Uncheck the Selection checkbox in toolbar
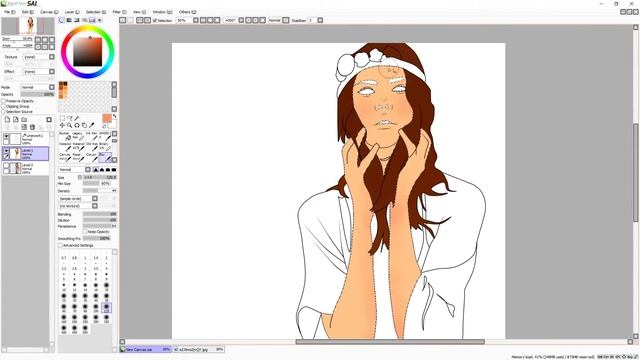The image size is (640, 360). (155, 20)
